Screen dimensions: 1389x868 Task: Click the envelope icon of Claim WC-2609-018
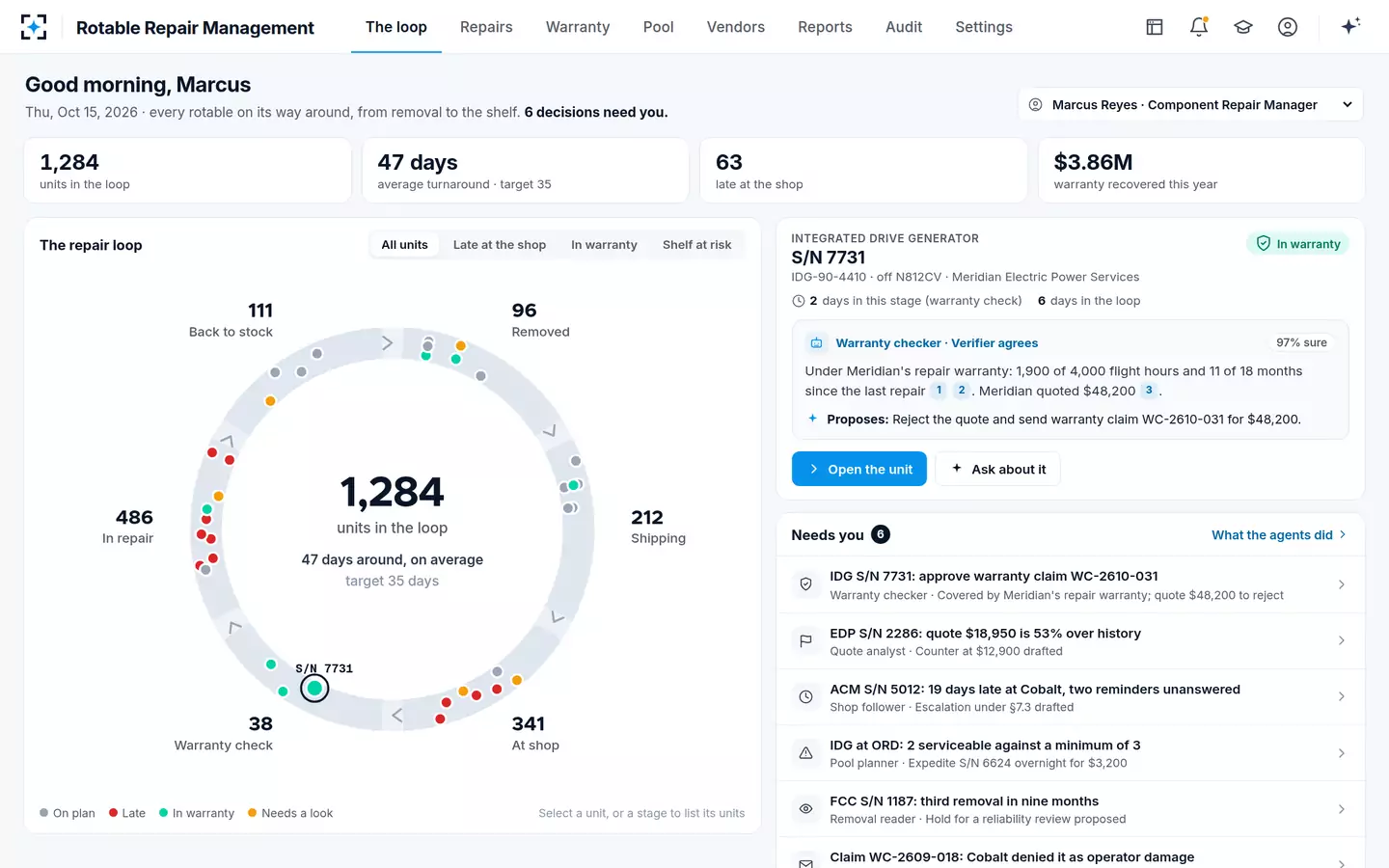[x=805, y=862]
